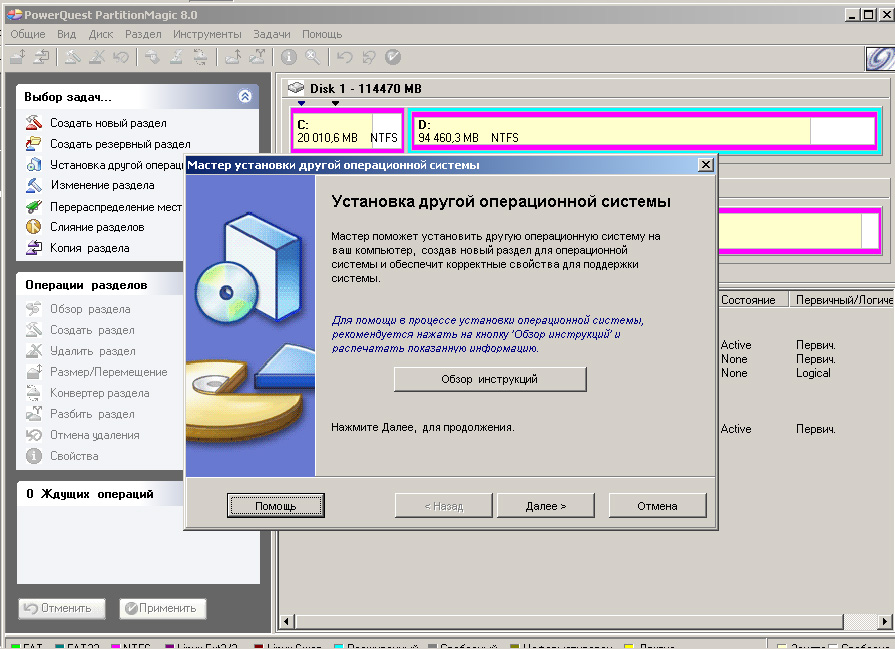Click the Установка другой операционной системы task icon
Screen dimensions: 895x650
[34, 164]
